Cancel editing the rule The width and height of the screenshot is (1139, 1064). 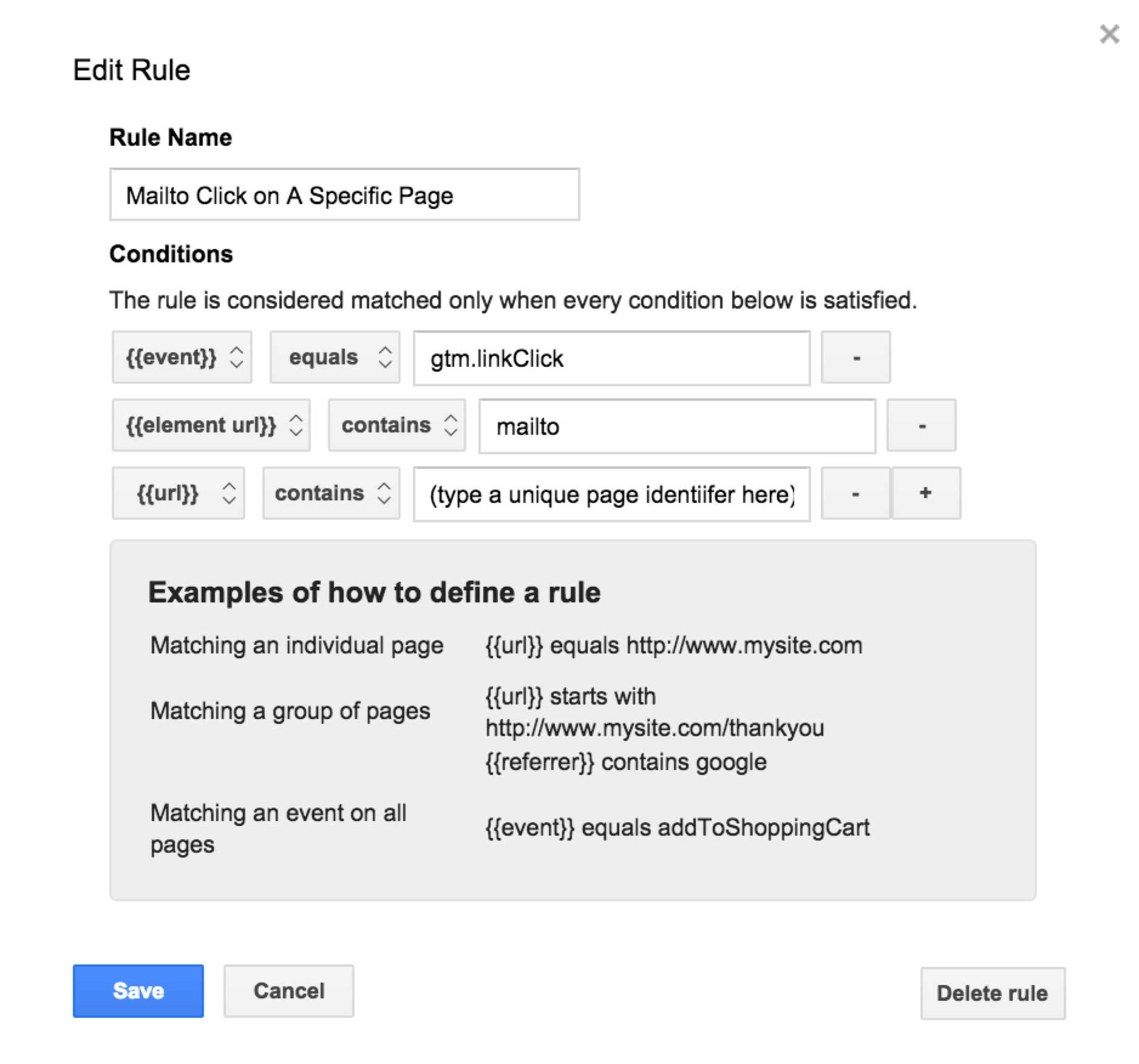click(289, 991)
